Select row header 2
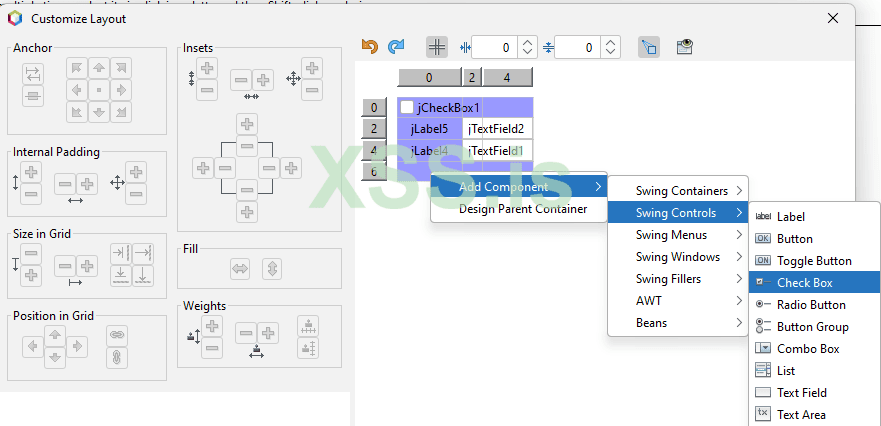Viewport: 881px width, 426px height. [374, 129]
